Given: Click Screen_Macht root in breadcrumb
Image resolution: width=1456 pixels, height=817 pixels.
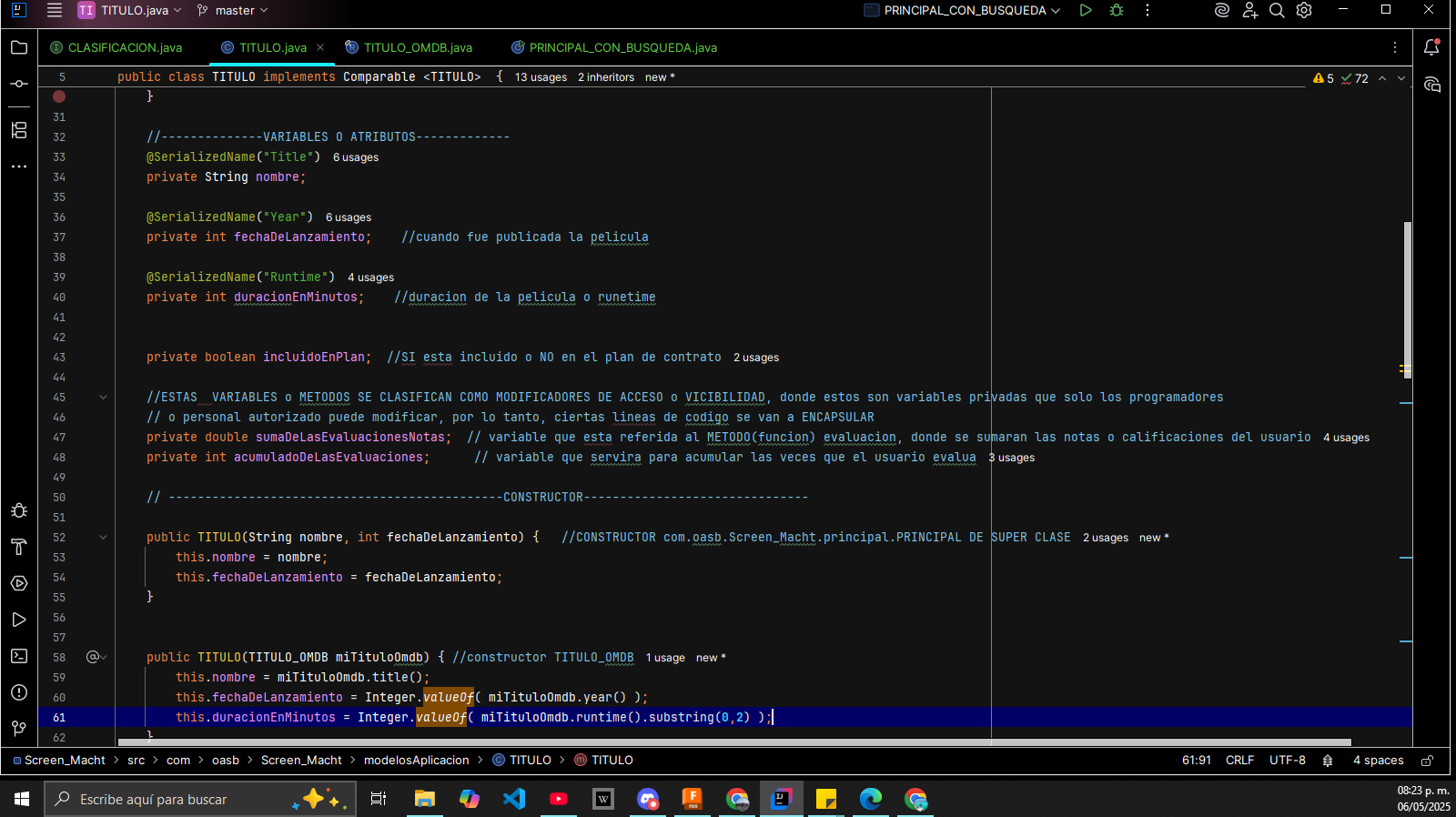Looking at the screenshot, I should [59, 761].
